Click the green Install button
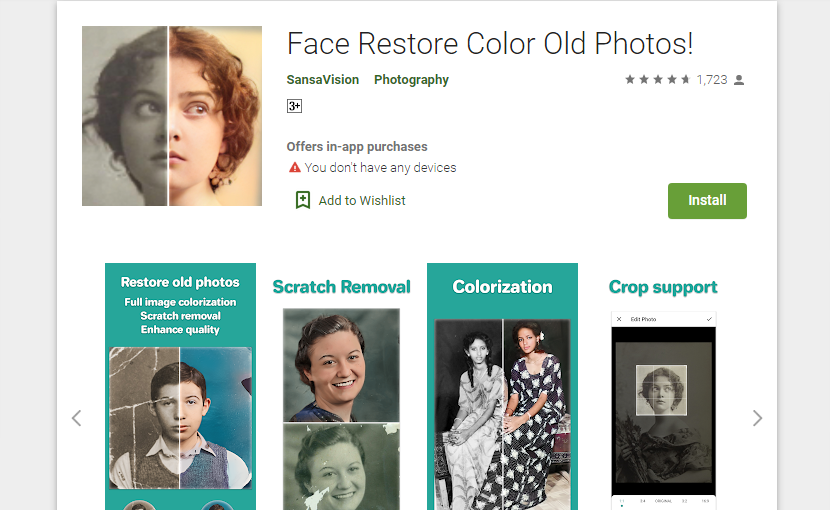This screenshot has height=510, width=830. (707, 201)
